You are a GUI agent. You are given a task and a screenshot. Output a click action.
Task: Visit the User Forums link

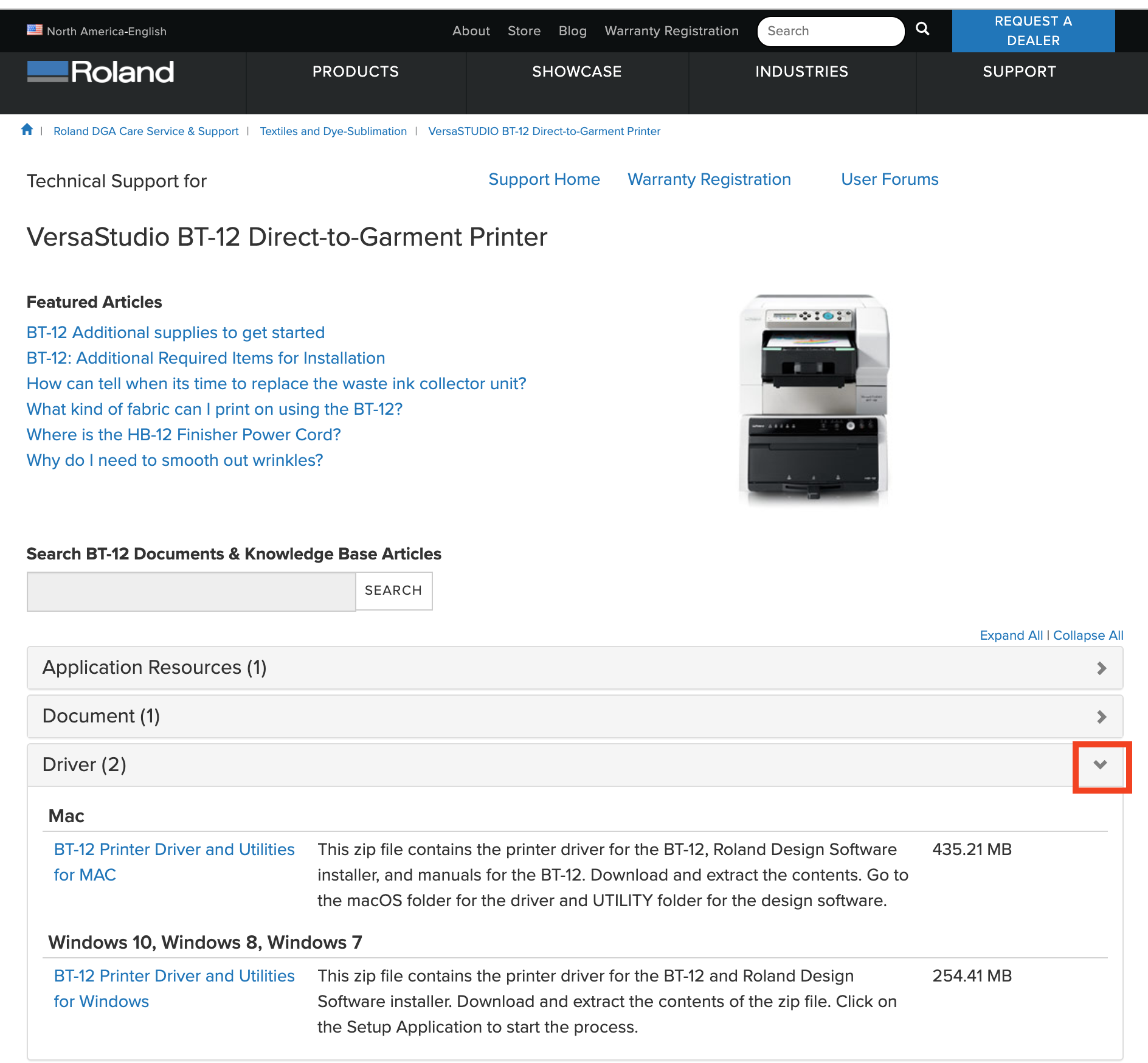[x=890, y=179]
